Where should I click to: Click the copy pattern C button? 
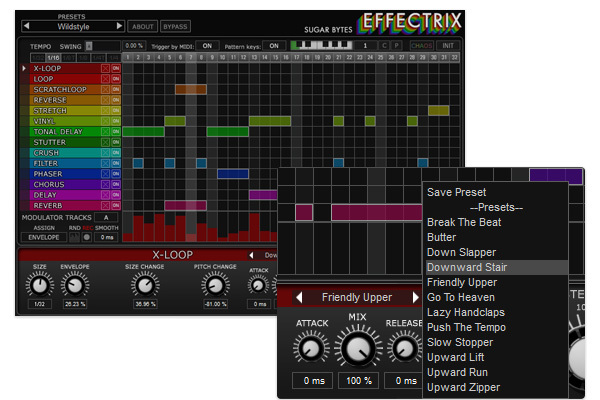(x=386, y=45)
